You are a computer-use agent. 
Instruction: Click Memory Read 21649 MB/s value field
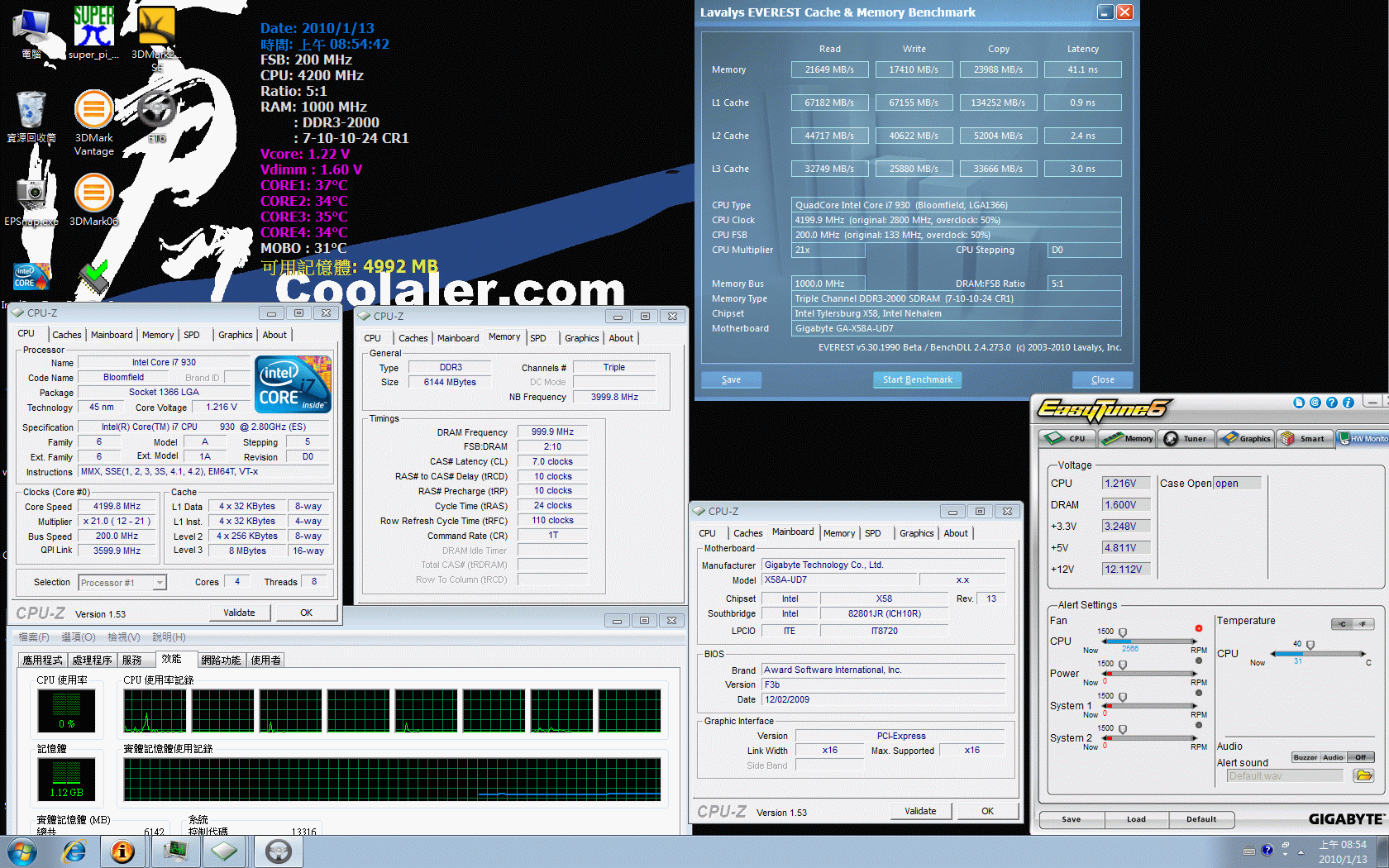pyautogui.click(x=829, y=69)
